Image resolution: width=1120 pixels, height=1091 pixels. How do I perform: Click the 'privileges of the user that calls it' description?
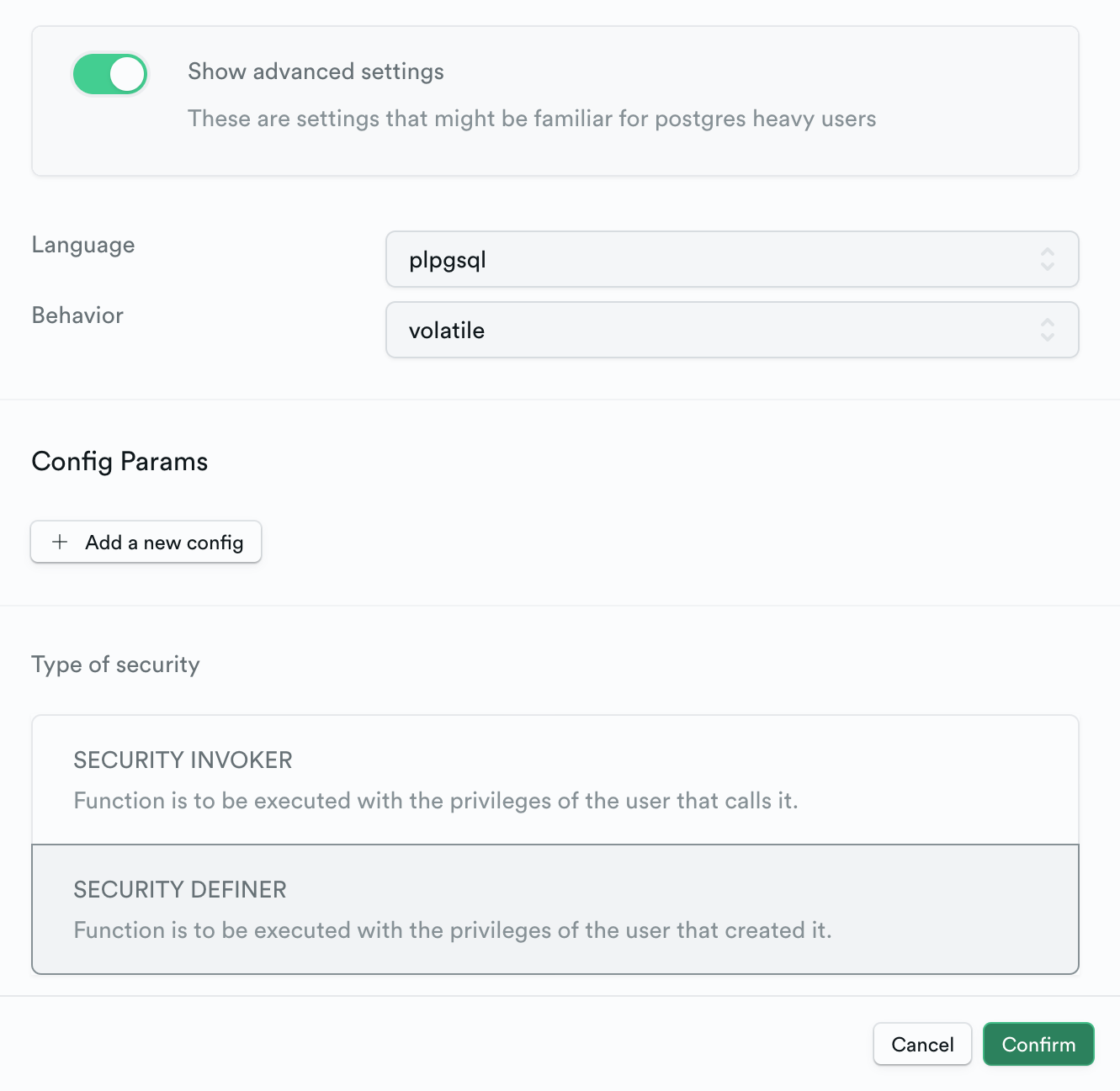435,801
